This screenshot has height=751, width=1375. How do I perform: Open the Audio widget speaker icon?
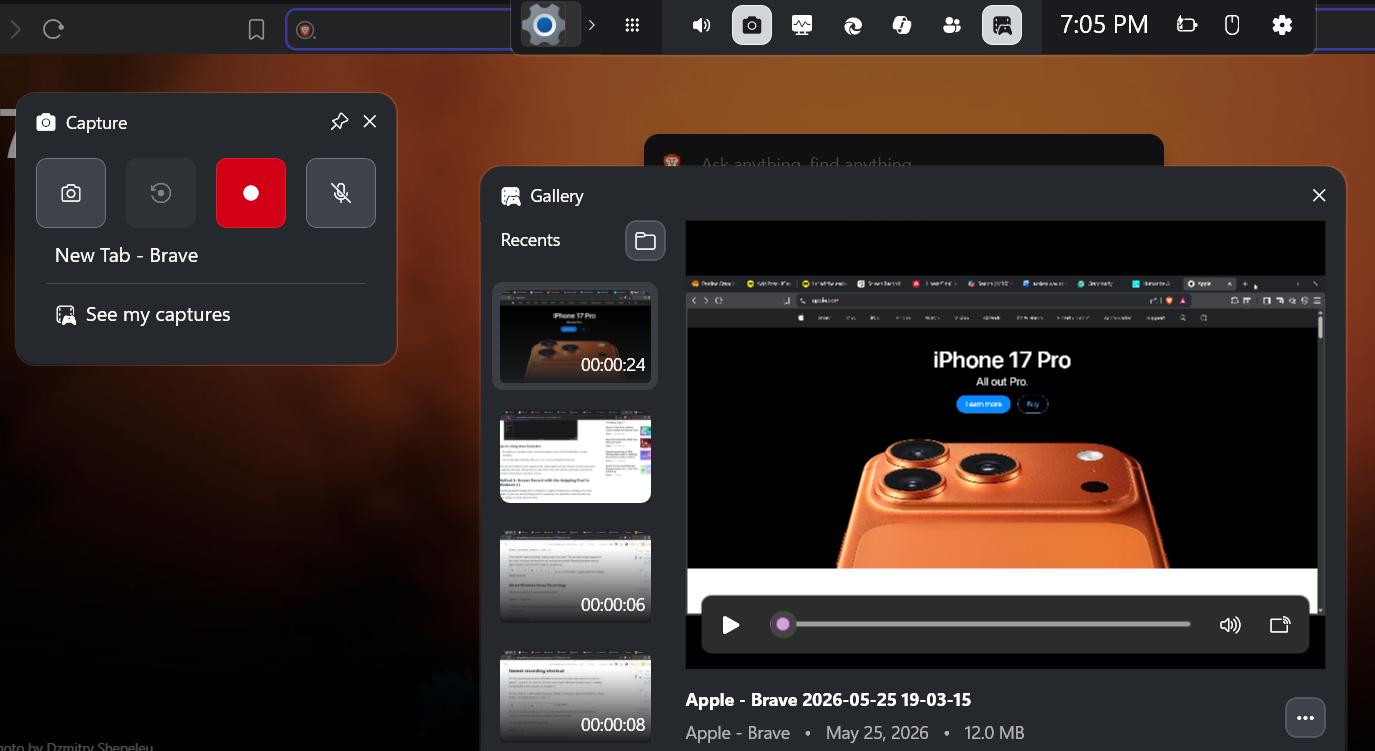point(702,25)
